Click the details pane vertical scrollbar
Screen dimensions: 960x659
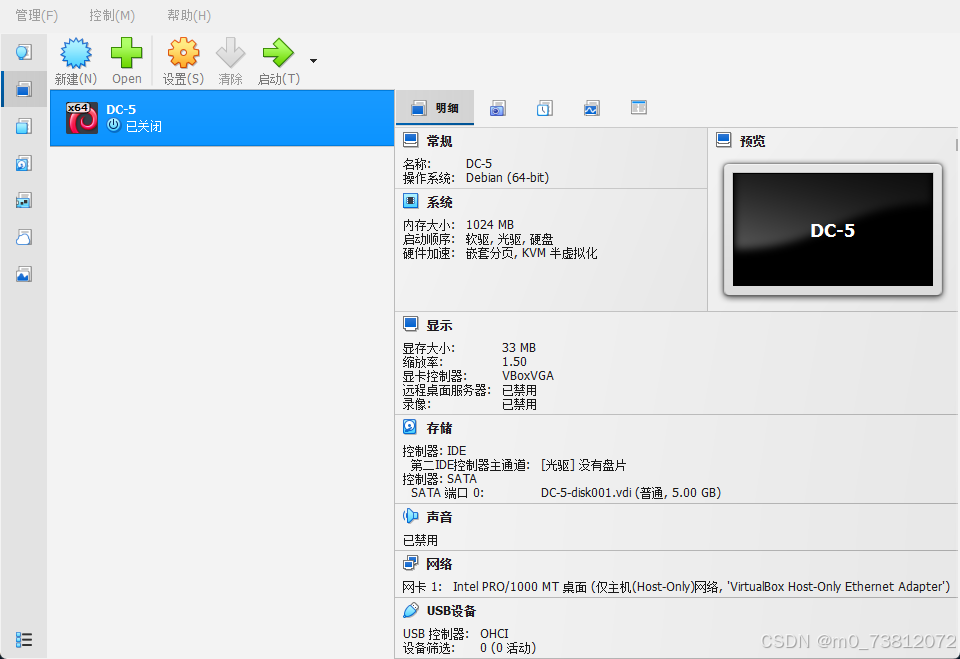(956, 145)
